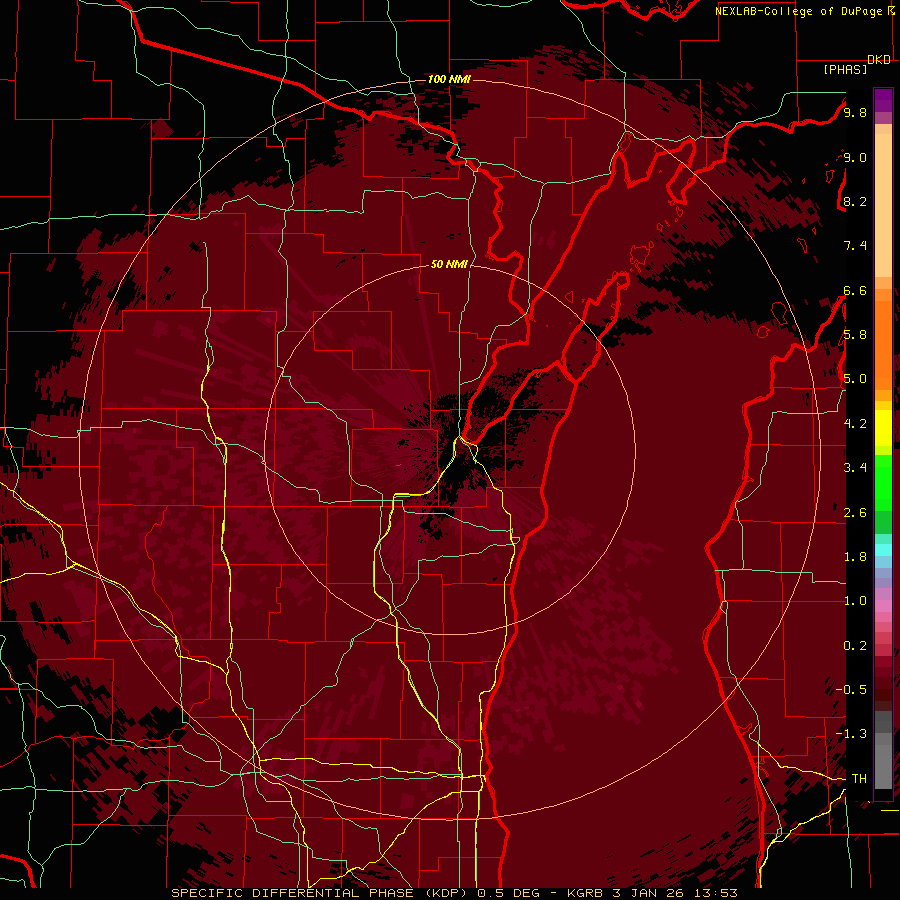Viewport: 900px width, 900px height.
Task: Click the orange segment of the color bar
Action: [x=883, y=344]
